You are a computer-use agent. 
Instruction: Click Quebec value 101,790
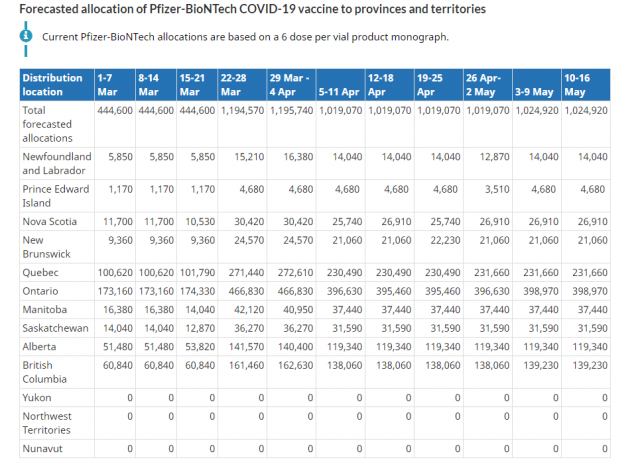point(198,272)
